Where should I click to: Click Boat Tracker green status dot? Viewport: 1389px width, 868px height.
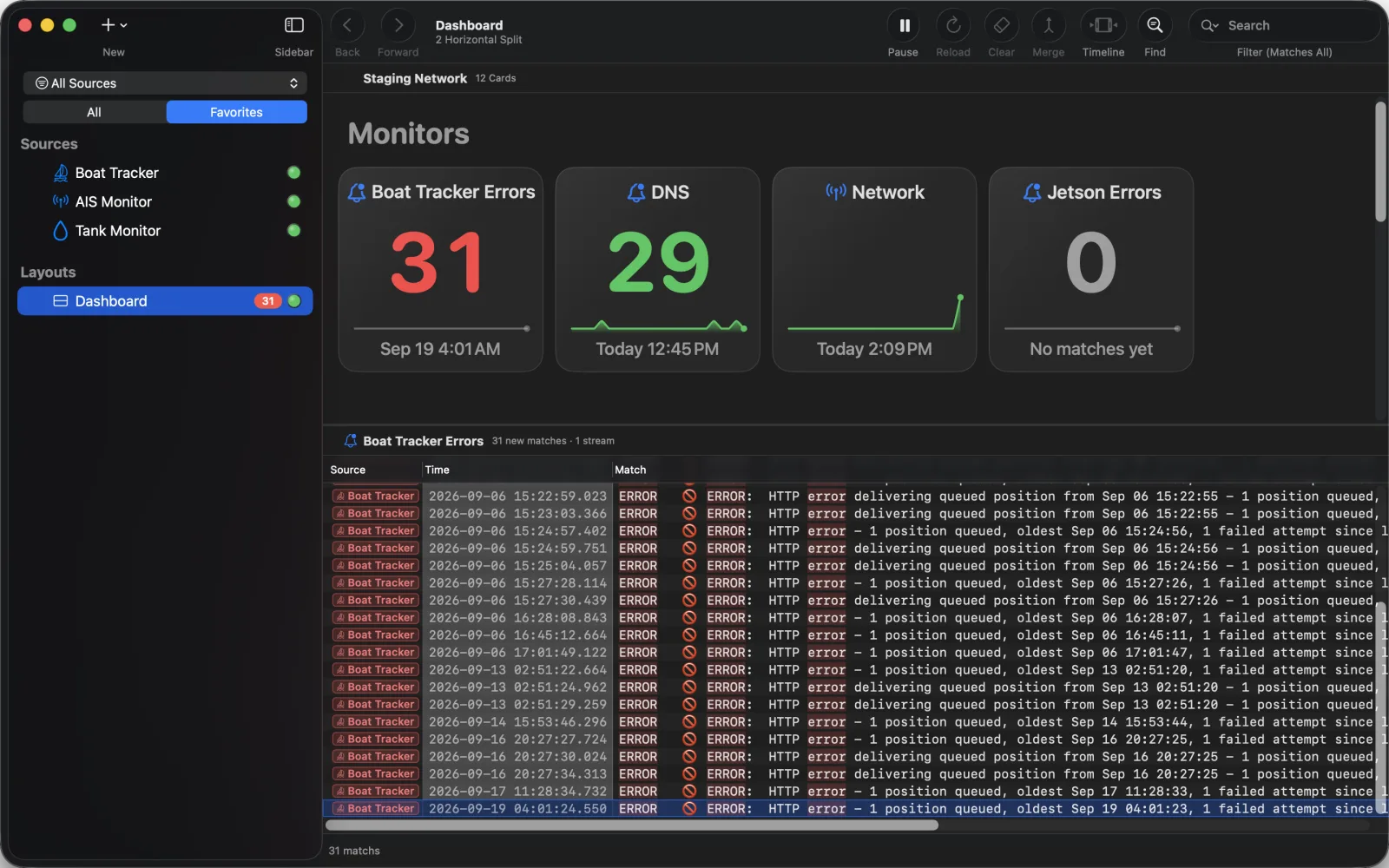click(x=293, y=173)
